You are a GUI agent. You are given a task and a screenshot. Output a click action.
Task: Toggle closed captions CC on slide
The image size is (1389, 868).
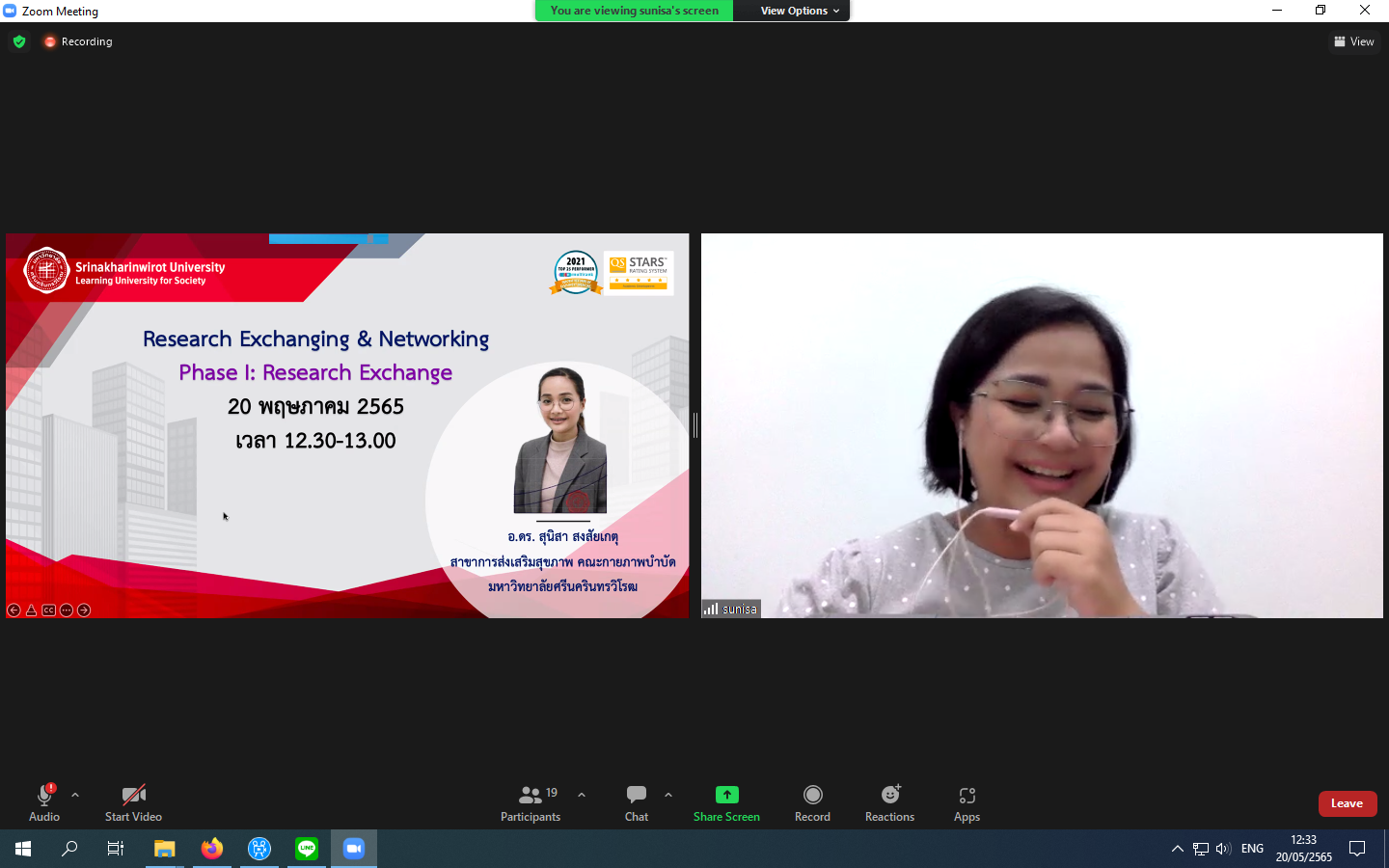pos(49,610)
